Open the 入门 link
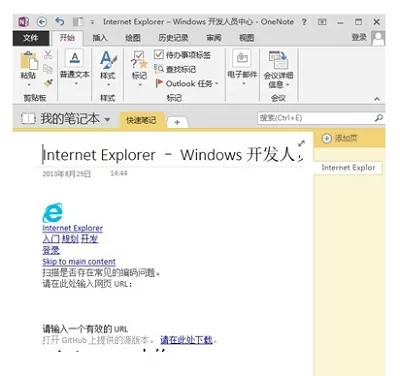This screenshot has width=400, height=376. click(x=51, y=239)
